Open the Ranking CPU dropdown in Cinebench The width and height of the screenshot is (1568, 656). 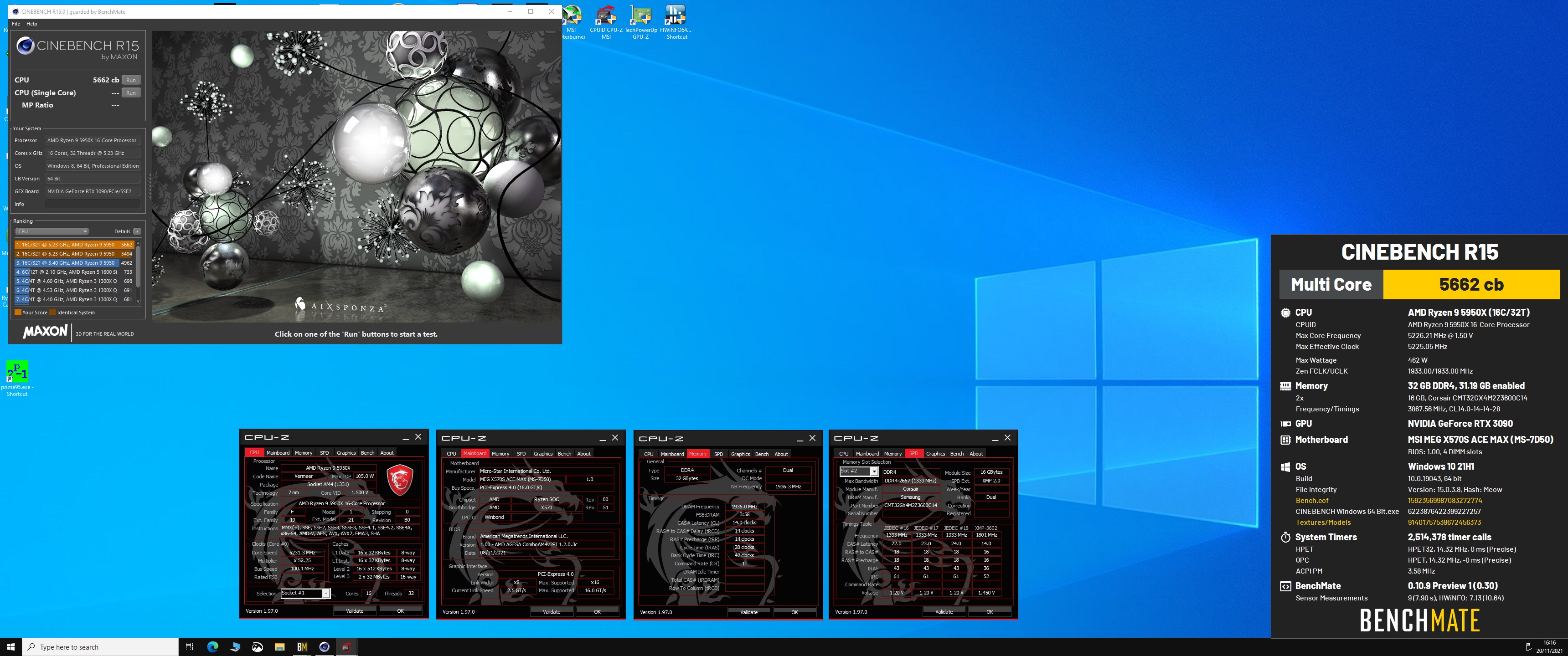[52, 231]
